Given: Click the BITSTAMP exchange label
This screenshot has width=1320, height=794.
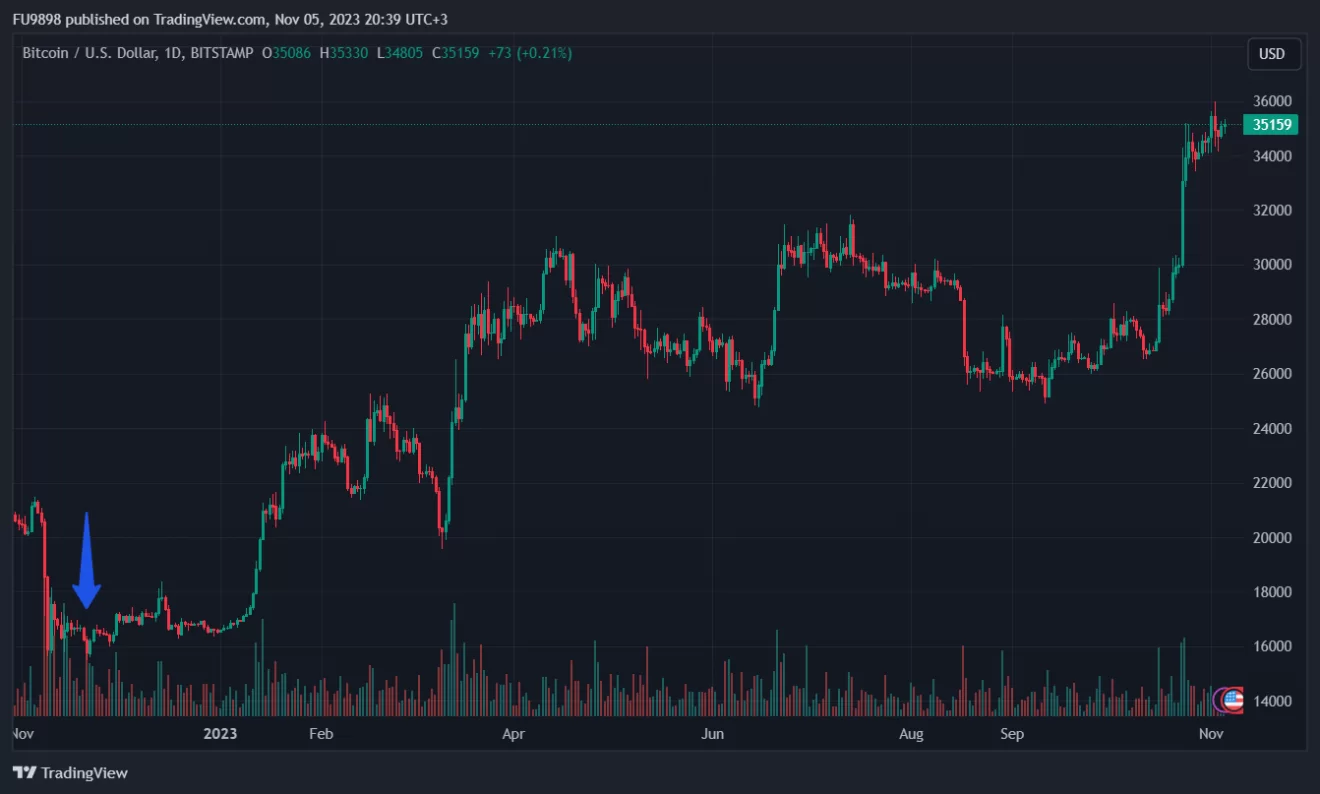Looking at the screenshot, I should tap(220, 53).
